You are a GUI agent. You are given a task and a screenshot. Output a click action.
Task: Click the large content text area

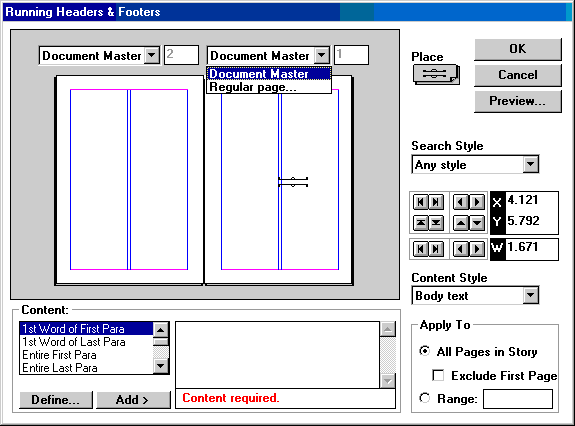click(x=278, y=355)
